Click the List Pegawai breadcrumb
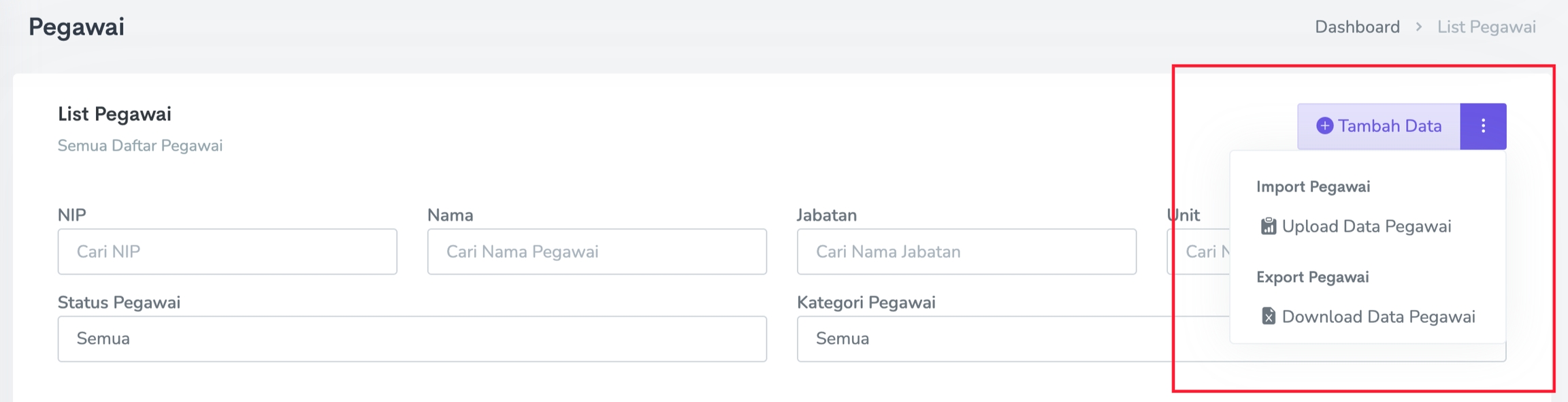Viewport: 1568px width, 402px height. pos(1486,27)
